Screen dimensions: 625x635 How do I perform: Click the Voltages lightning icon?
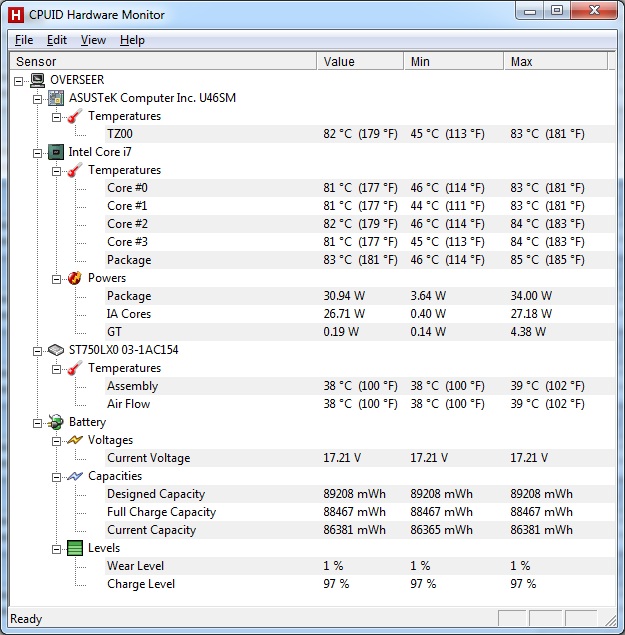point(75,440)
